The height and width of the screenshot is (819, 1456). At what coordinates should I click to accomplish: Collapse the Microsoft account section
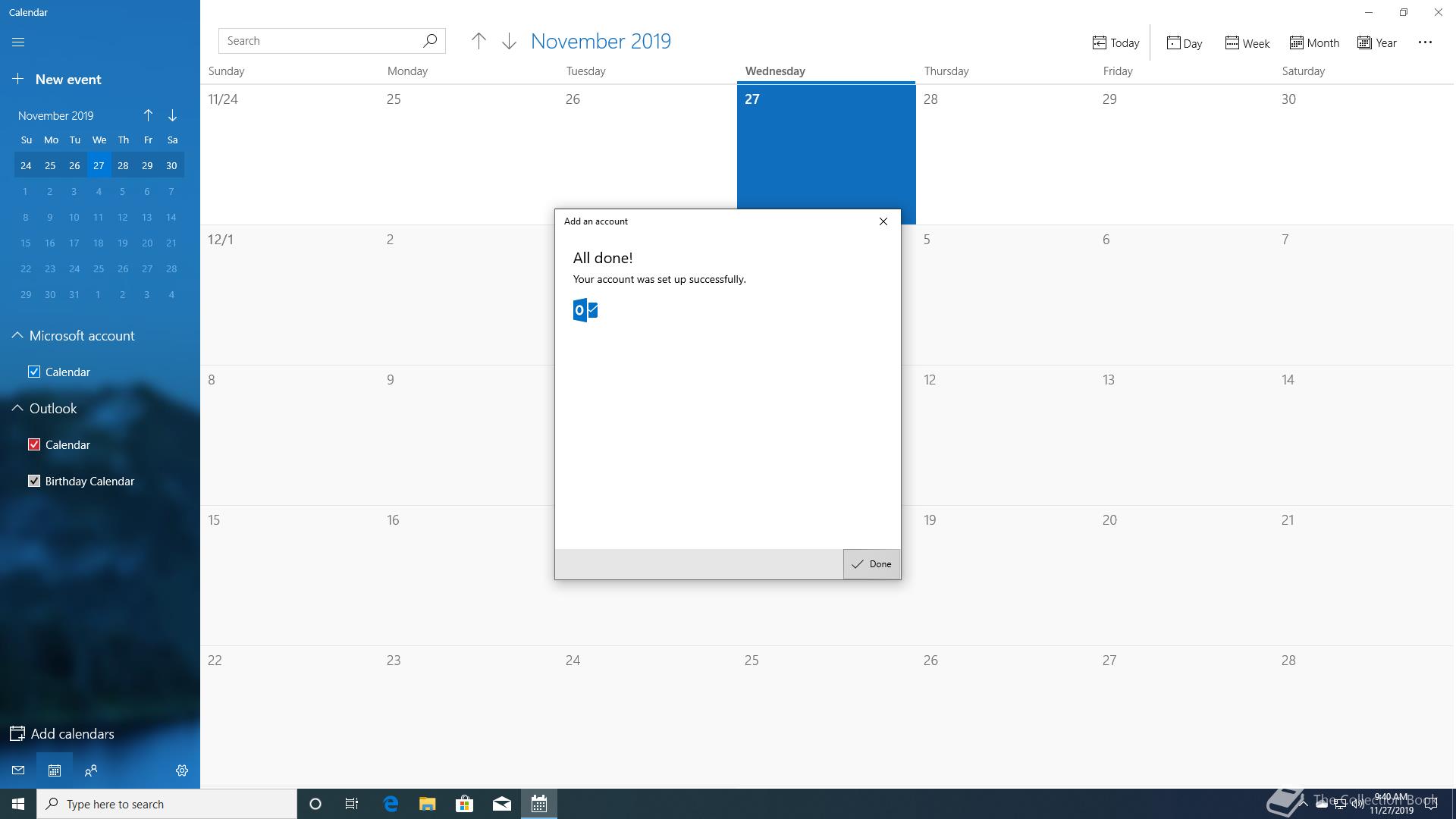(17, 336)
